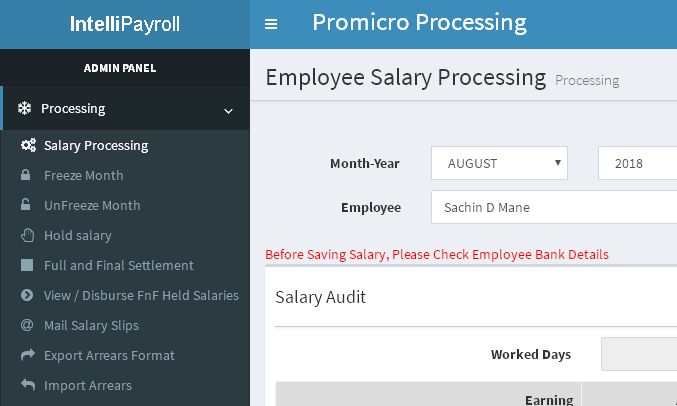Screen dimensions: 677x406
Task: Click the square Full and Final Settlement icon
Action: (27, 265)
